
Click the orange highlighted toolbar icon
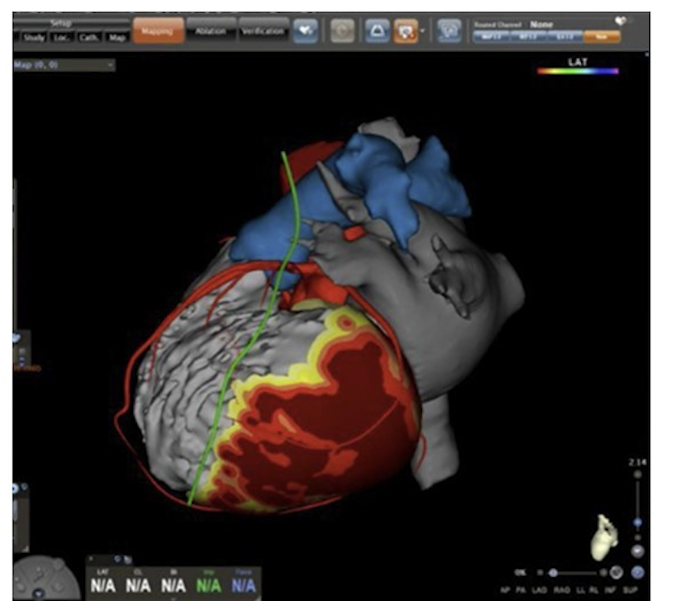pyautogui.click(x=405, y=31)
